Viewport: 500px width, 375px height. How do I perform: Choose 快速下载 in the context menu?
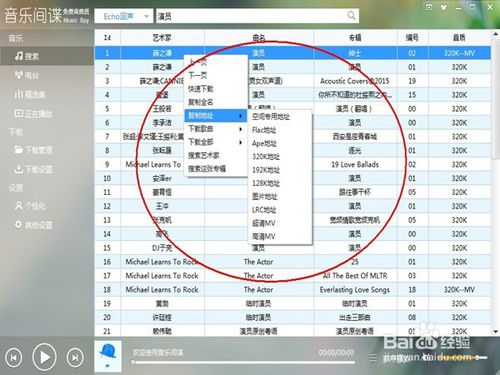(215, 89)
